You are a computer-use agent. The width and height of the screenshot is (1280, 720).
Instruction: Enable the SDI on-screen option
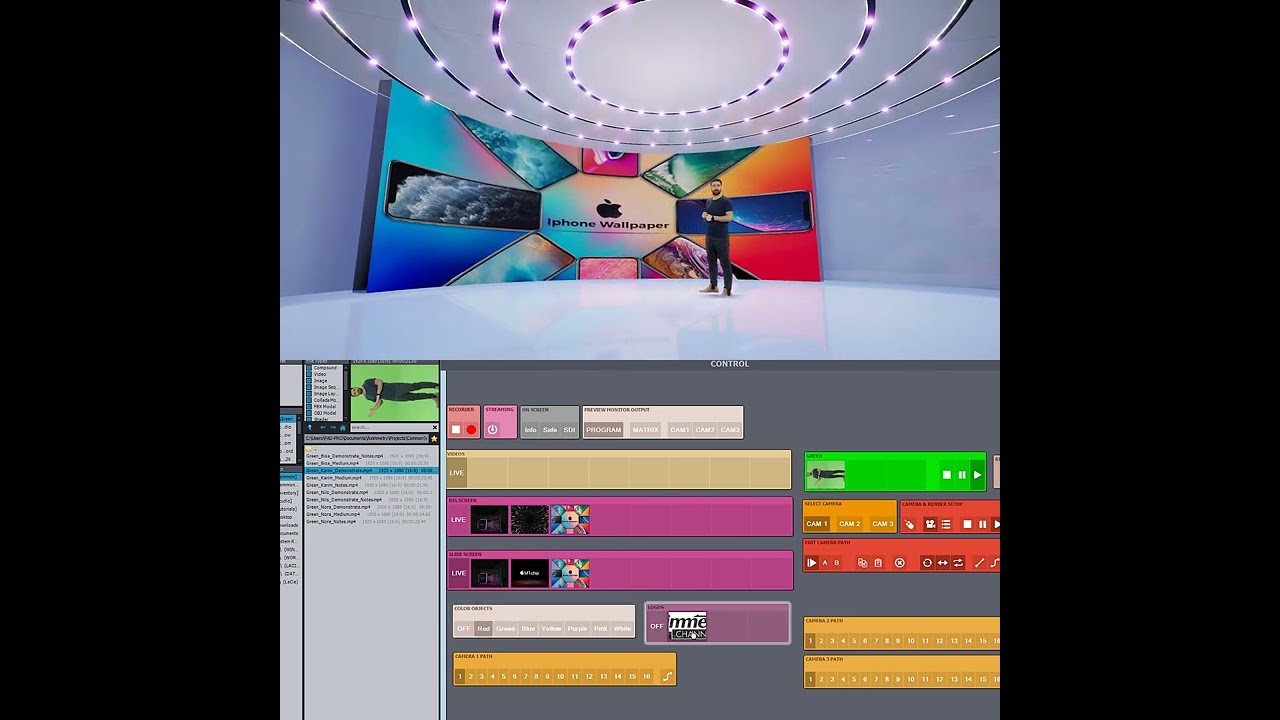569,430
